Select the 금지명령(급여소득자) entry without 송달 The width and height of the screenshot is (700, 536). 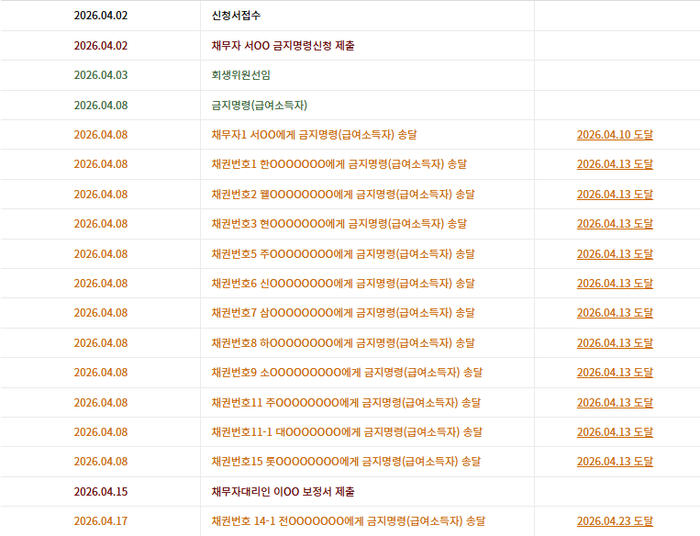click(259, 105)
